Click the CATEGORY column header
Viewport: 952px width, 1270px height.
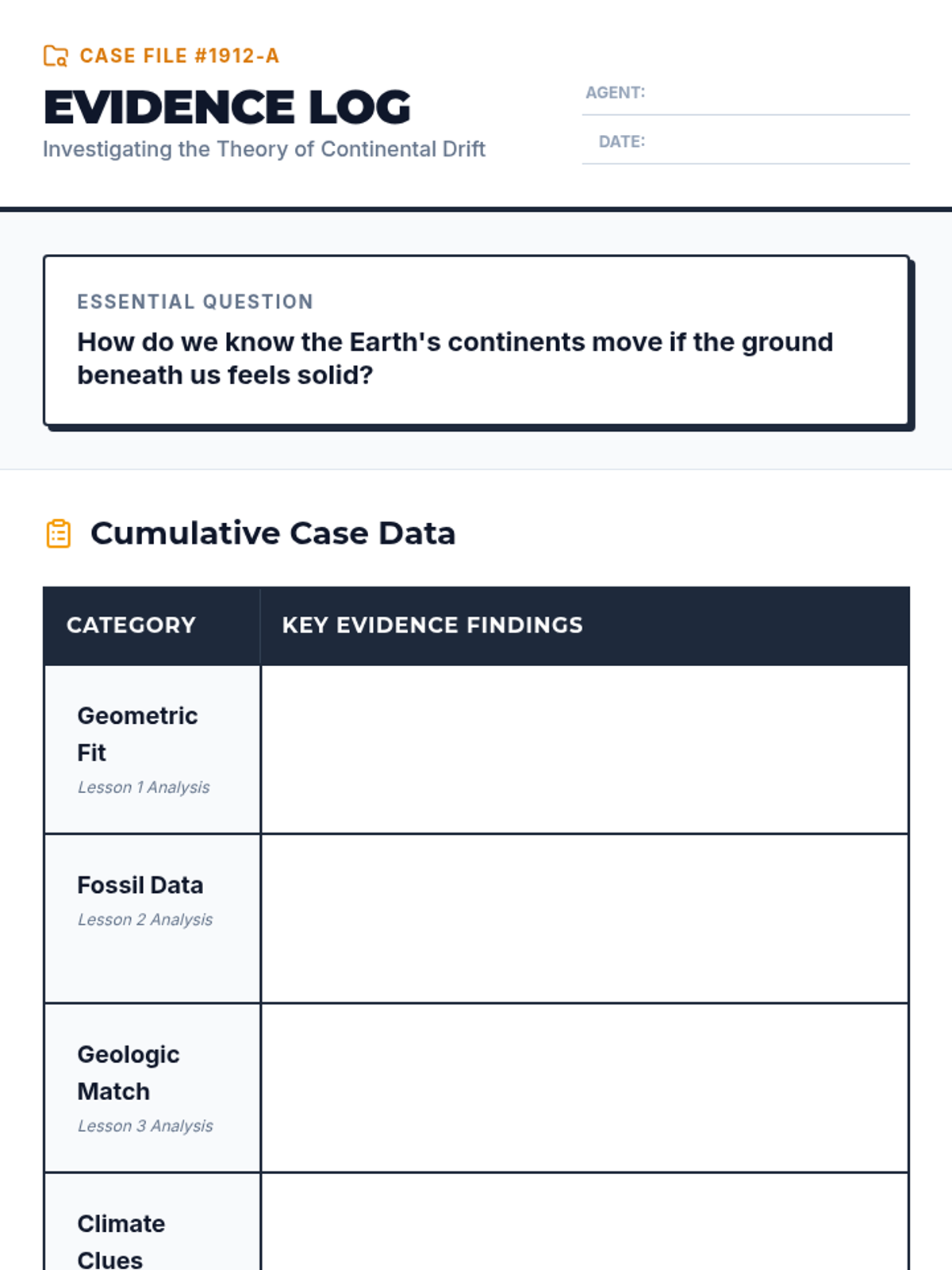131,625
